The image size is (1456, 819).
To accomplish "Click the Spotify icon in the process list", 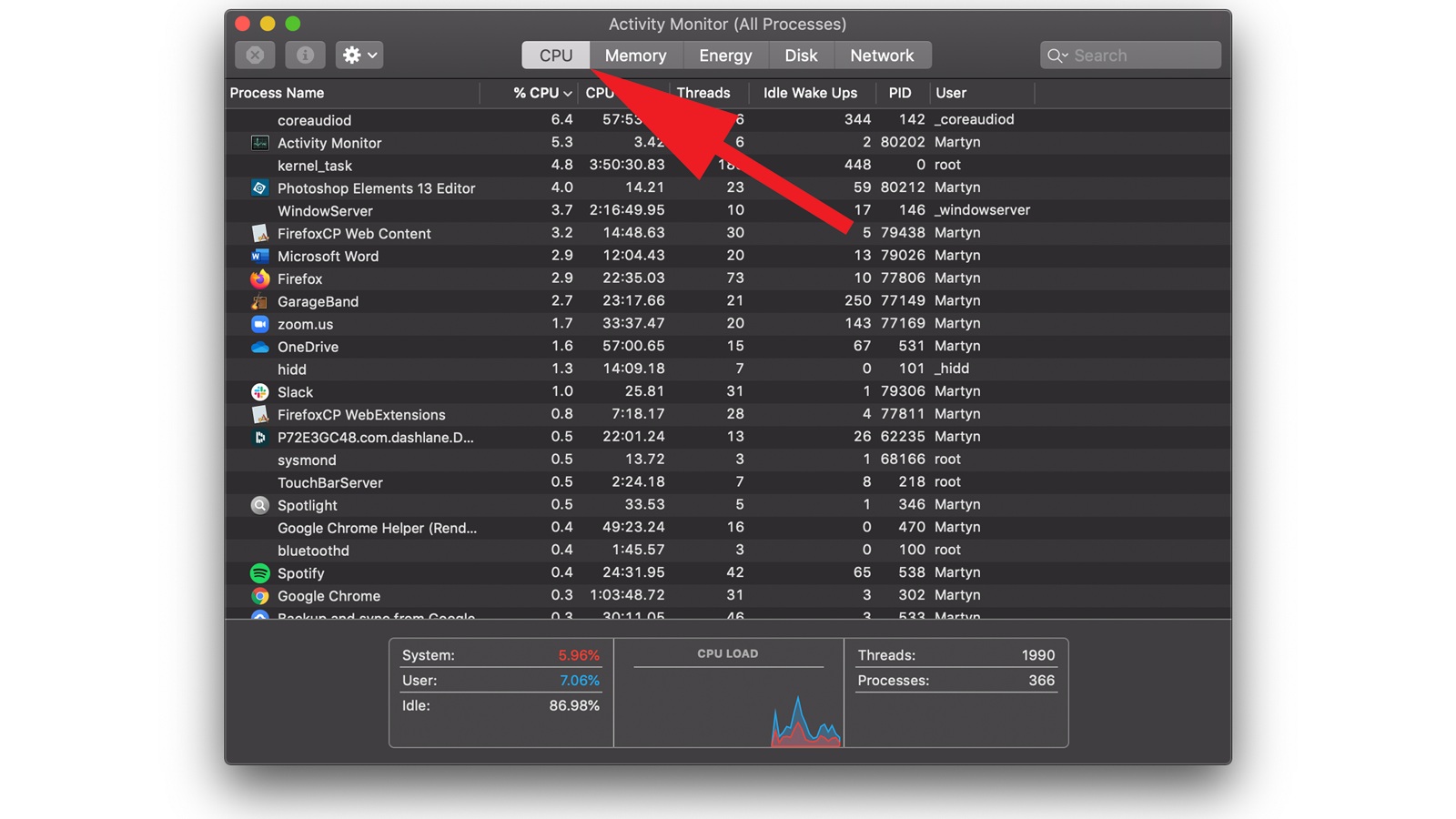I will pyautogui.click(x=260, y=573).
